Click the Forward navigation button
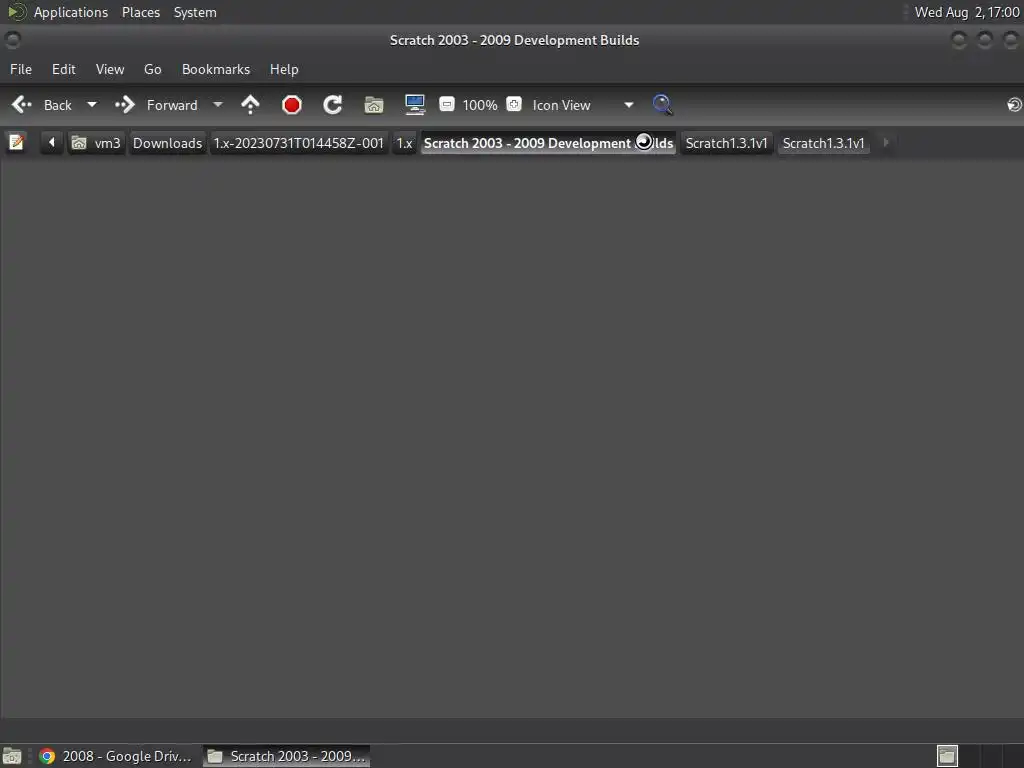Image resolution: width=1024 pixels, height=768 pixels. (157, 105)
